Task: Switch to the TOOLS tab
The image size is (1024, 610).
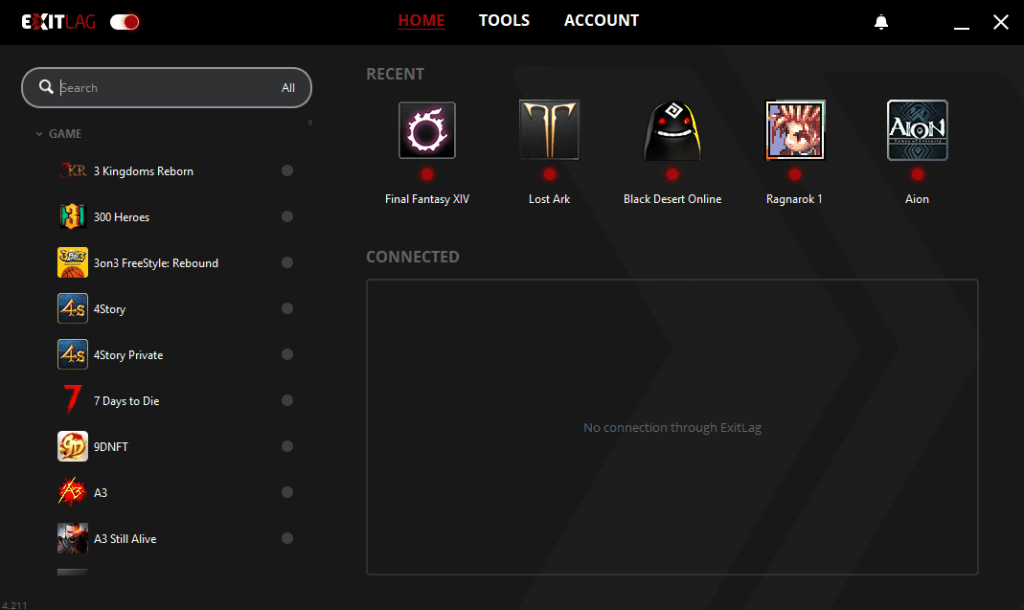Action: click(504, 21)
